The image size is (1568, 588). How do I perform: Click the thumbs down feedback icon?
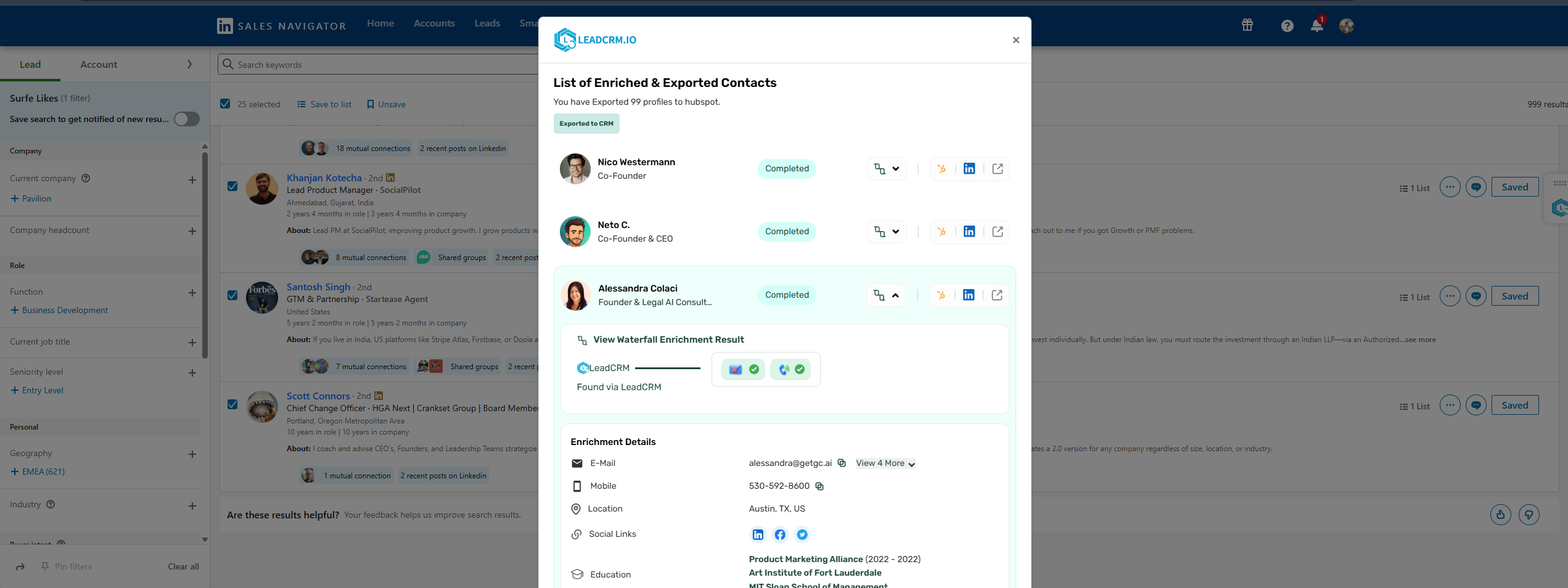(1529, 515)
